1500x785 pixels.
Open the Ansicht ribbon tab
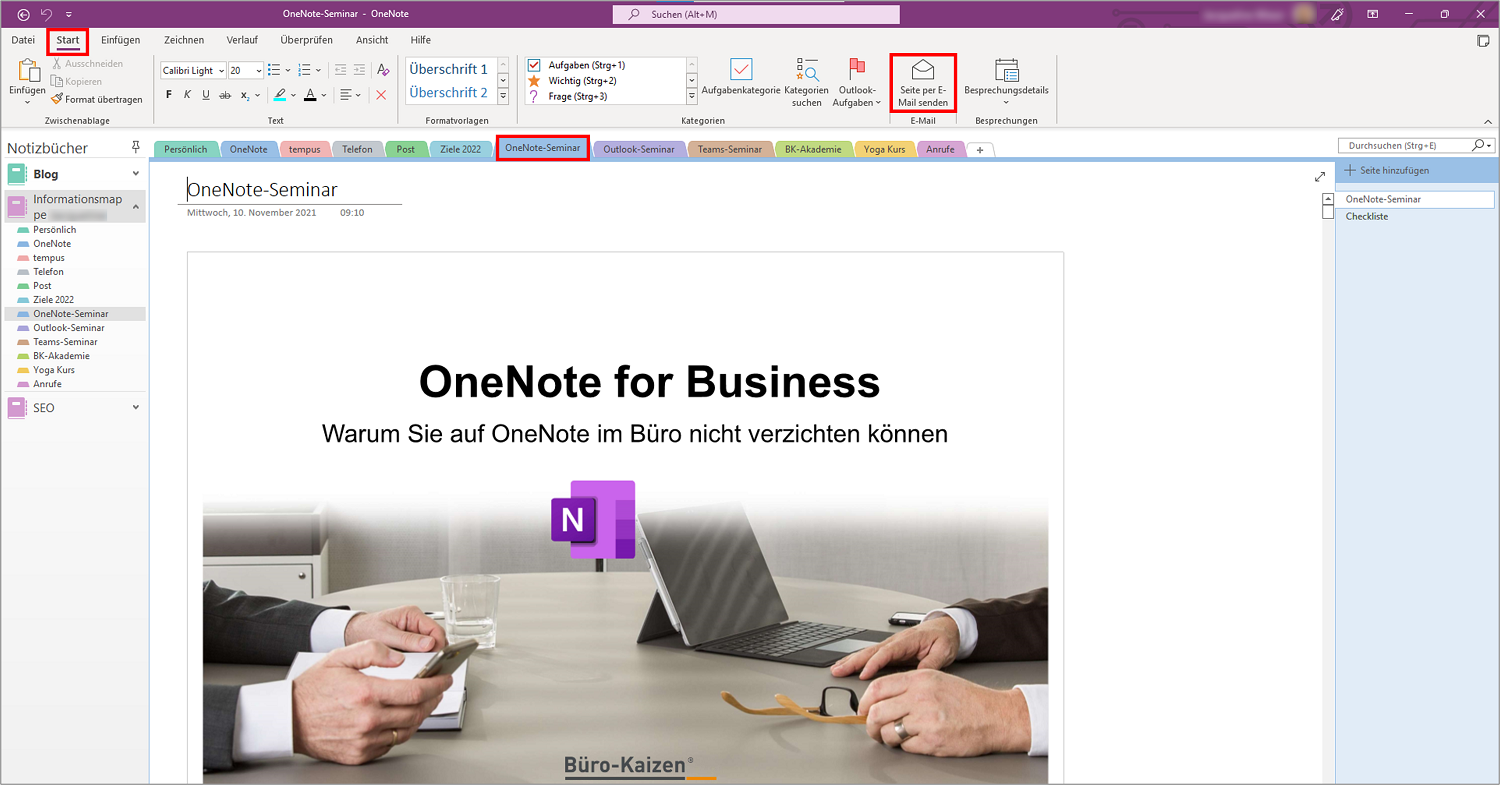pyautogui.click(x=372, y=40)
